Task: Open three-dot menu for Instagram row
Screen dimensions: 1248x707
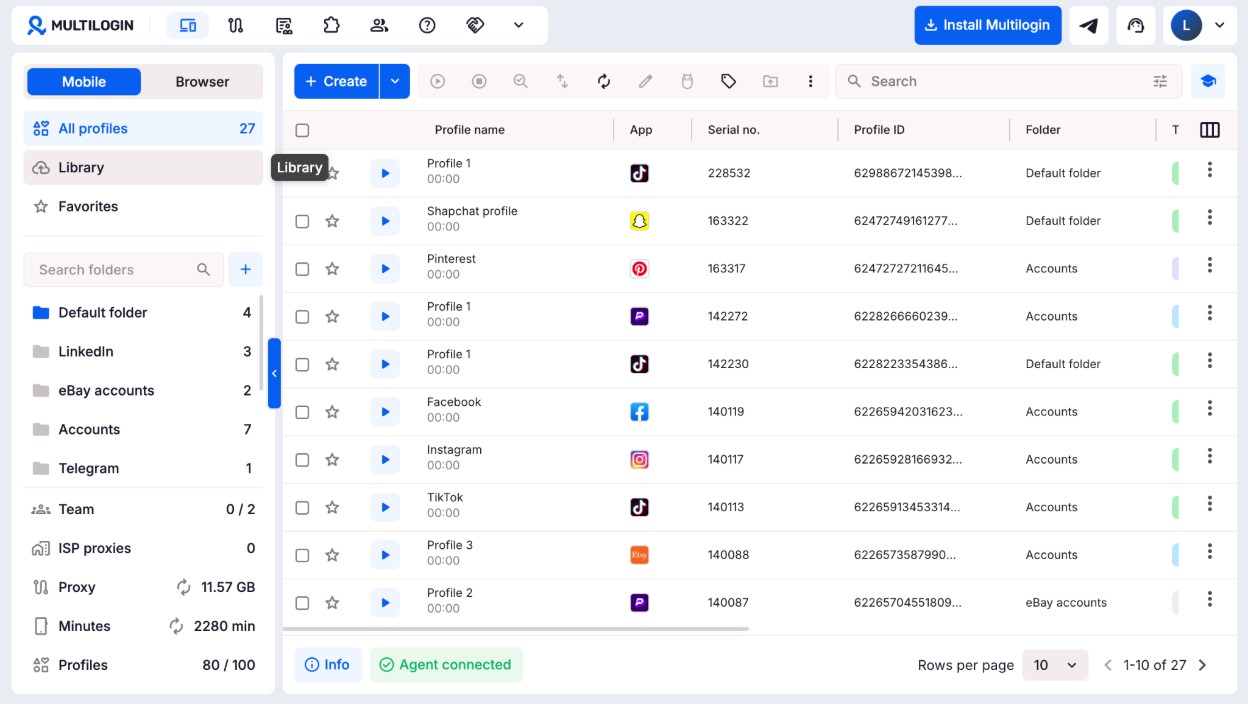Action: point(1209,457)
